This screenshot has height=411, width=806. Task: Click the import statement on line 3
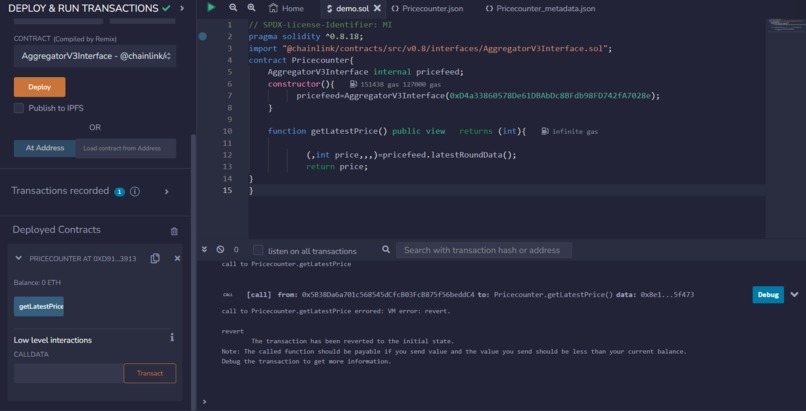pyautogui.click(x=430, y=48)
